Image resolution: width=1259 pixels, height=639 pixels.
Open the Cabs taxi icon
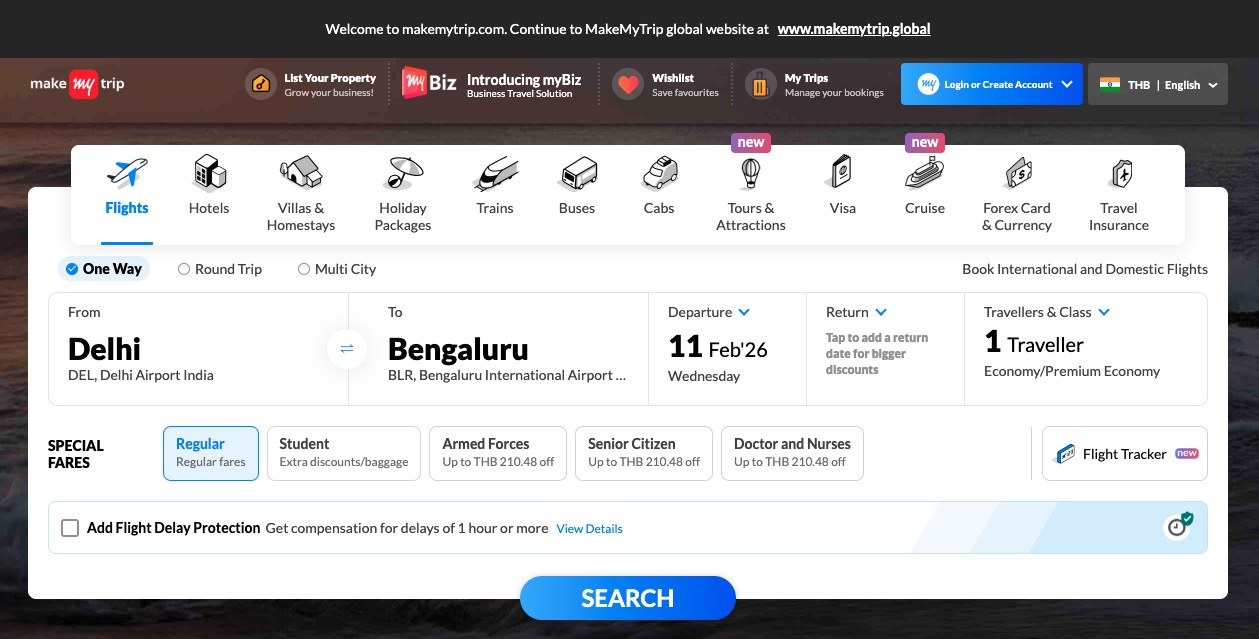tap(659, 174)
